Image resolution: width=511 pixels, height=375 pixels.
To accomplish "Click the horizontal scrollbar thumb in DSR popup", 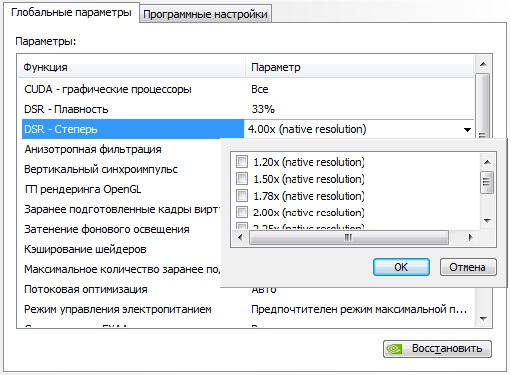I will point(349,238).
